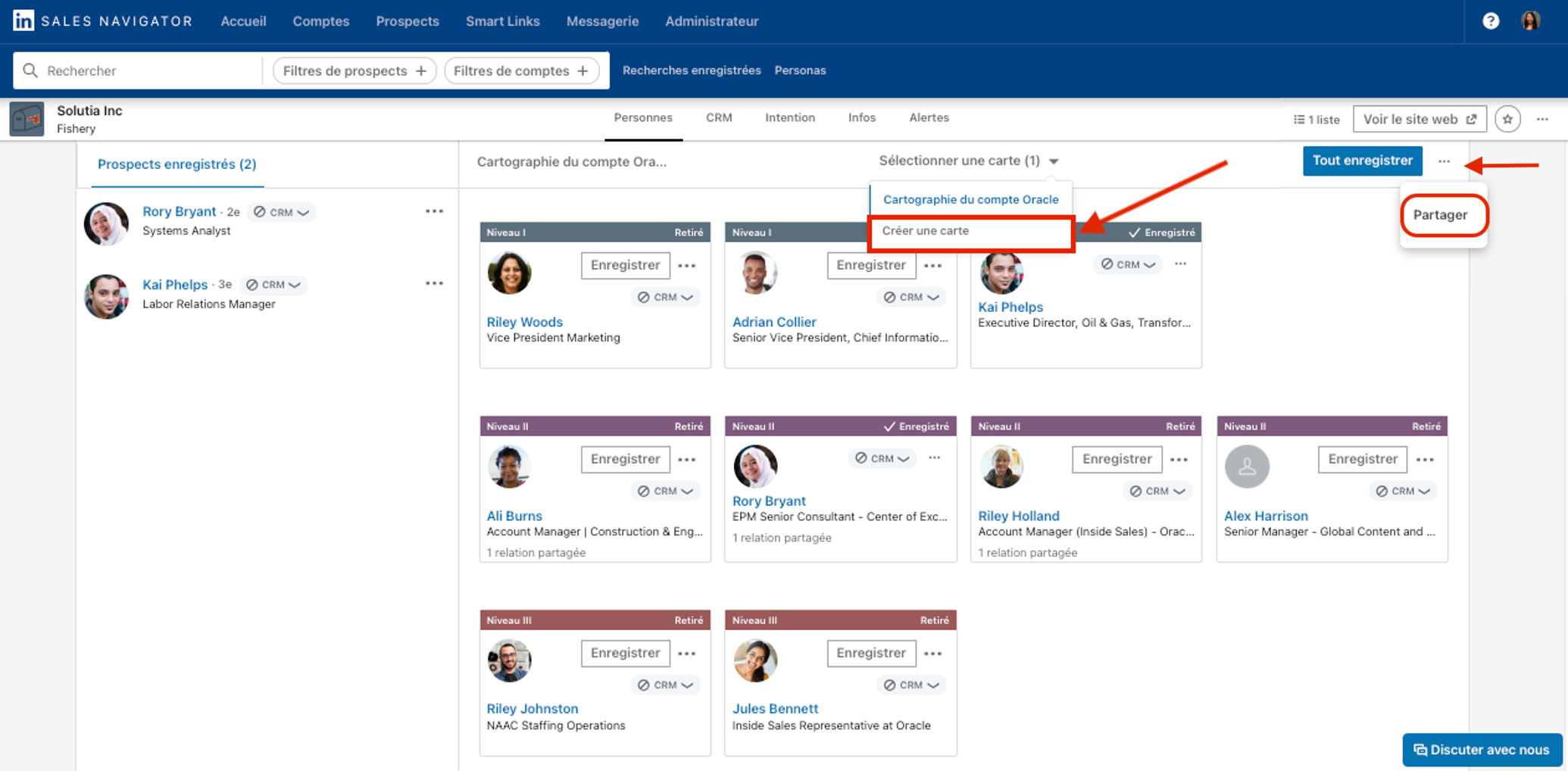Image resolution: width=1568 pixels, height=771 pixels.
Task: Expand CRM dropdown on Ali Burns card
Action: pos(666,491)
